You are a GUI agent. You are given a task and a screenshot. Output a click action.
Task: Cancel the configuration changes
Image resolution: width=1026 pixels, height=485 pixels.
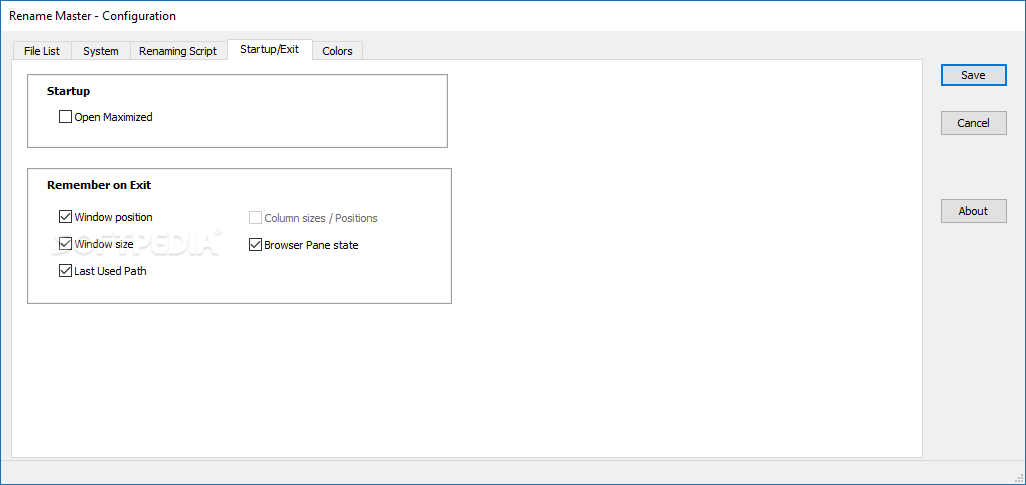point(973,123)
